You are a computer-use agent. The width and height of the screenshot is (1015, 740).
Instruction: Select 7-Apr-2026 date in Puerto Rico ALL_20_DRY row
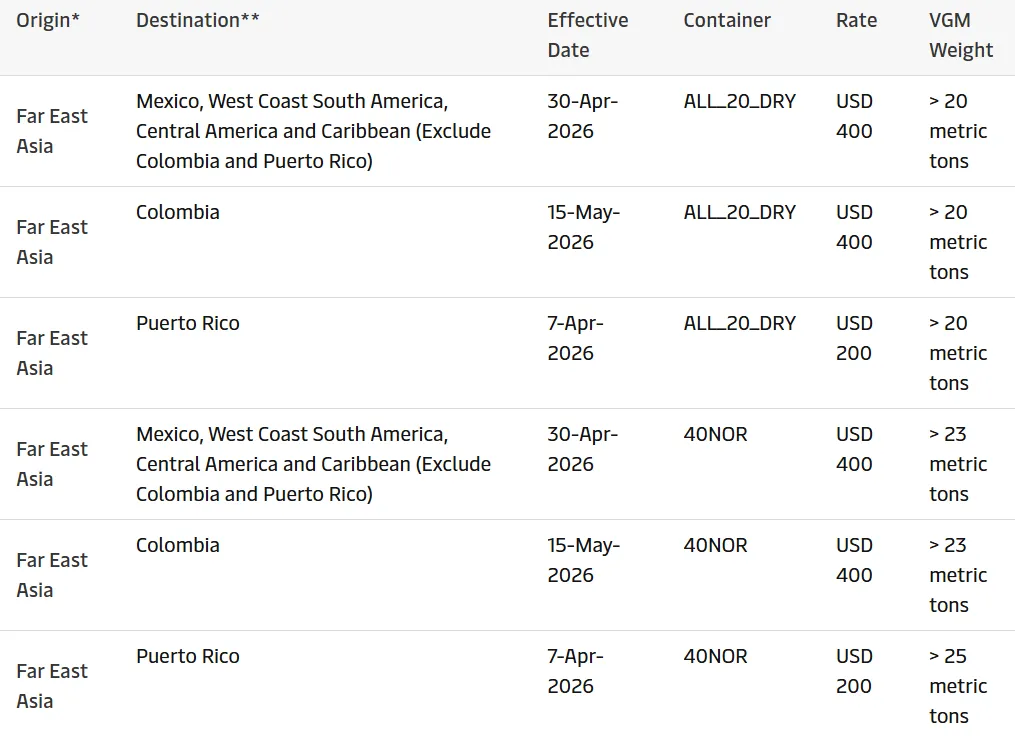(x=575, y=338)
